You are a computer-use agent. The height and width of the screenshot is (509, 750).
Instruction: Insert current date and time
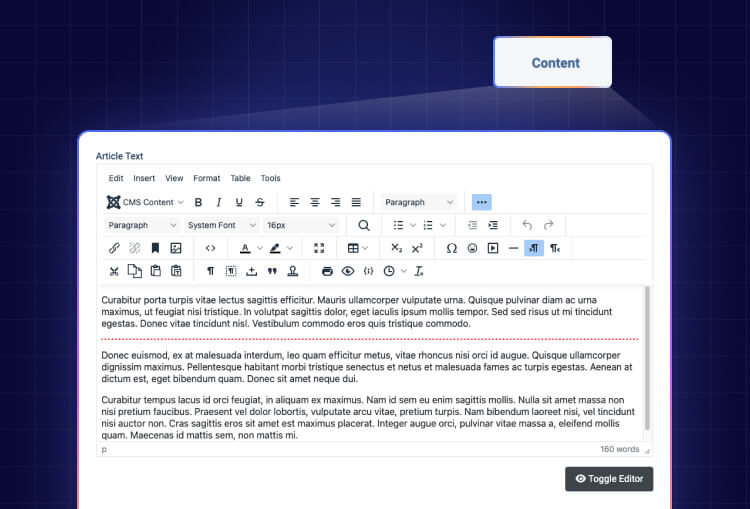pos(389,271)
